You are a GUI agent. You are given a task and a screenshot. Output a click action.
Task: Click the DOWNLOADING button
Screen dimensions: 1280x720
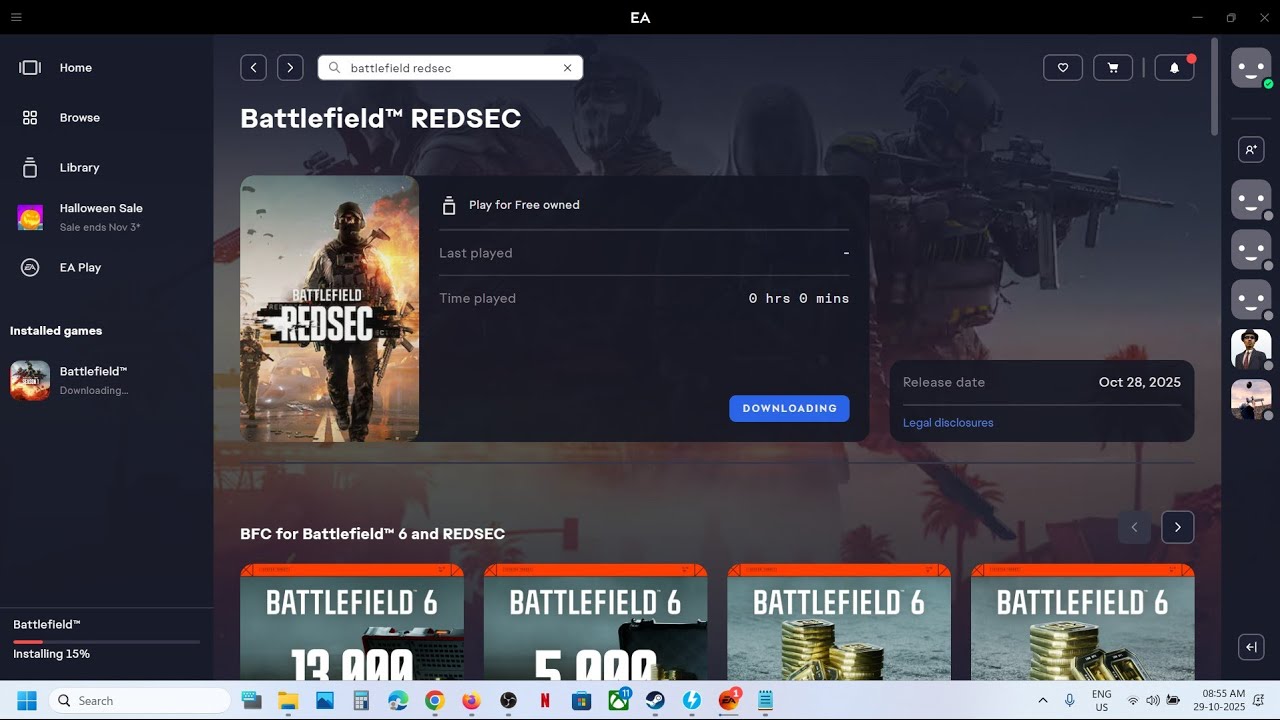(x=789, y=408)
